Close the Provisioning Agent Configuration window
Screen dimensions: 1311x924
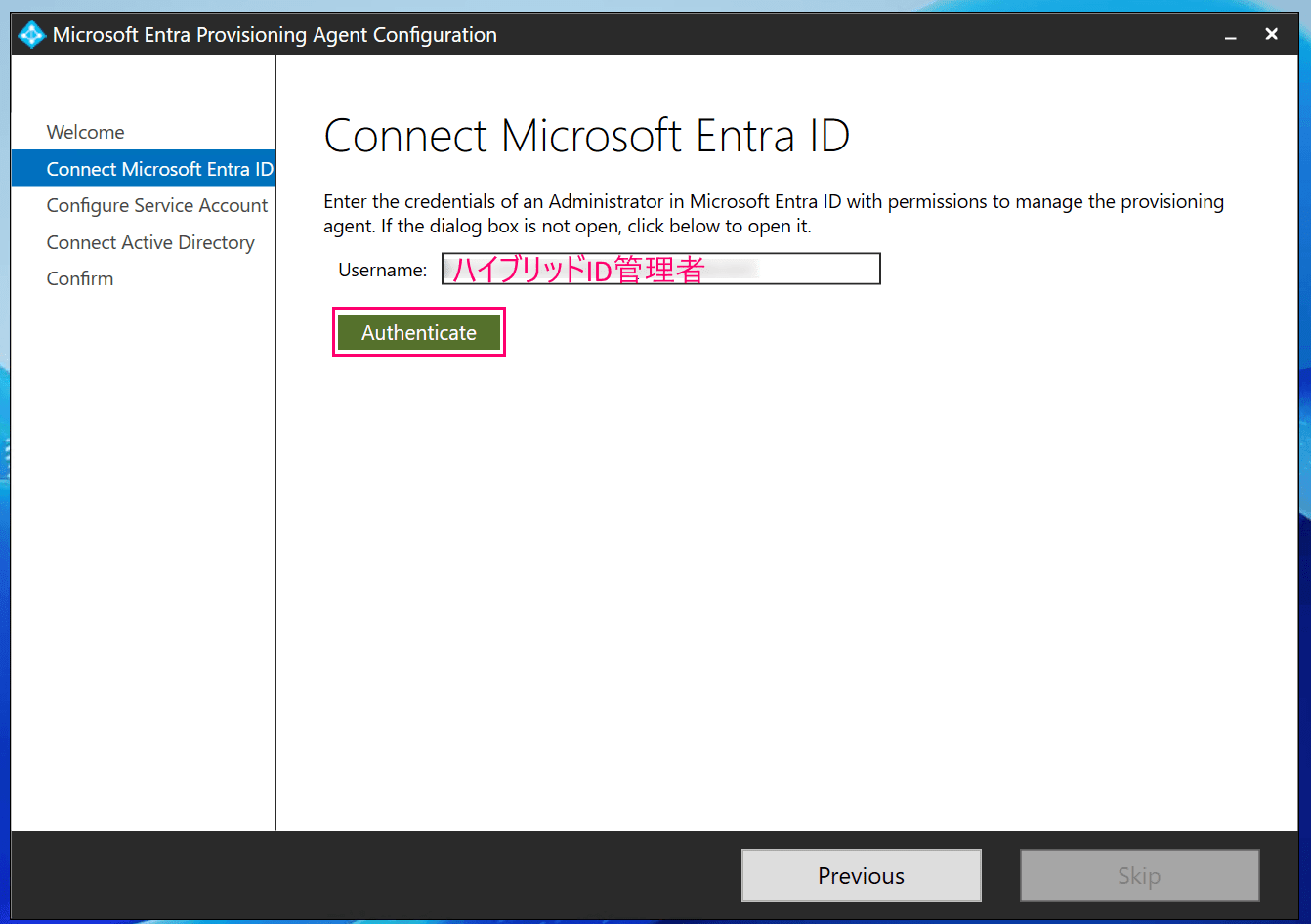coord(1271,34)
